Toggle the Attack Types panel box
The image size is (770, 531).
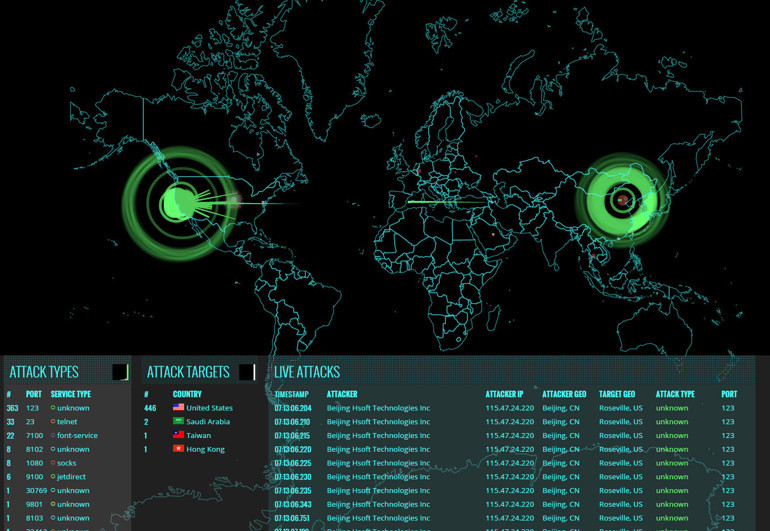click(120, 372)
